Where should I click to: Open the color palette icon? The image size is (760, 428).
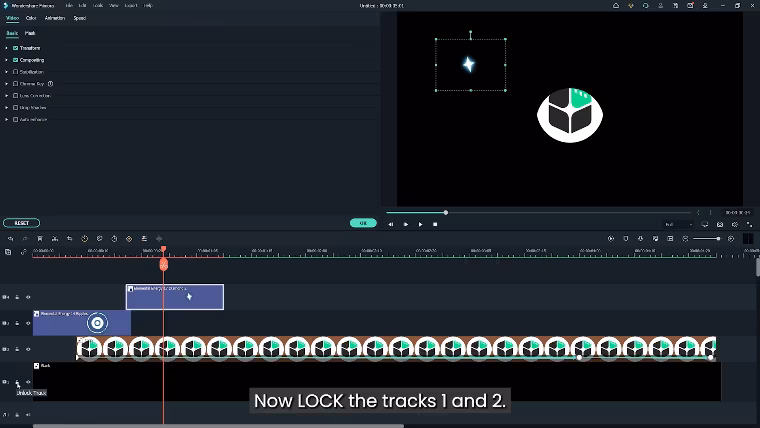tap(99, 238)
